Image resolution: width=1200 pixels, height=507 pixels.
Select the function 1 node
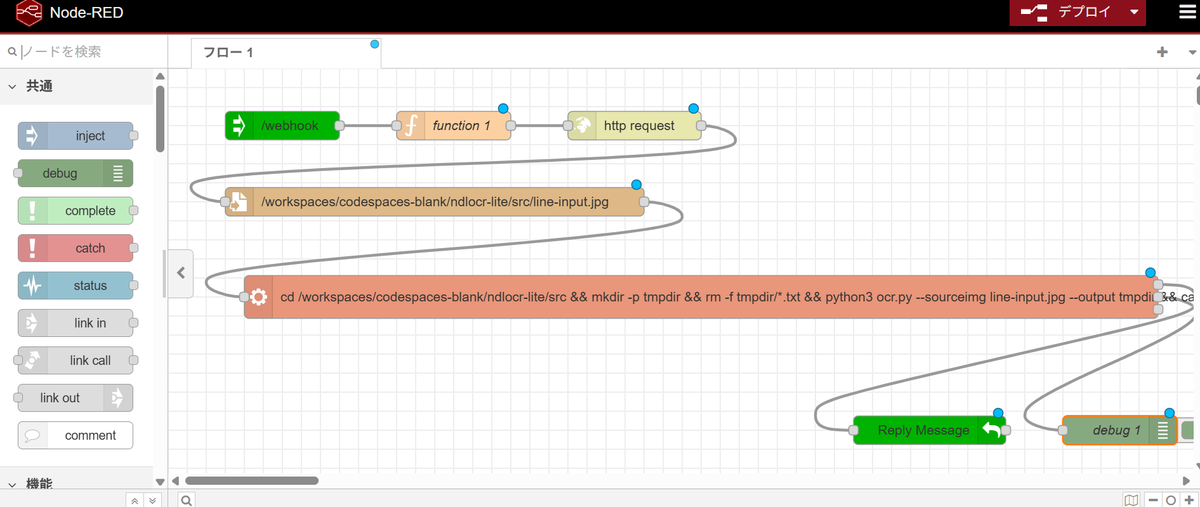coord(454,126)
